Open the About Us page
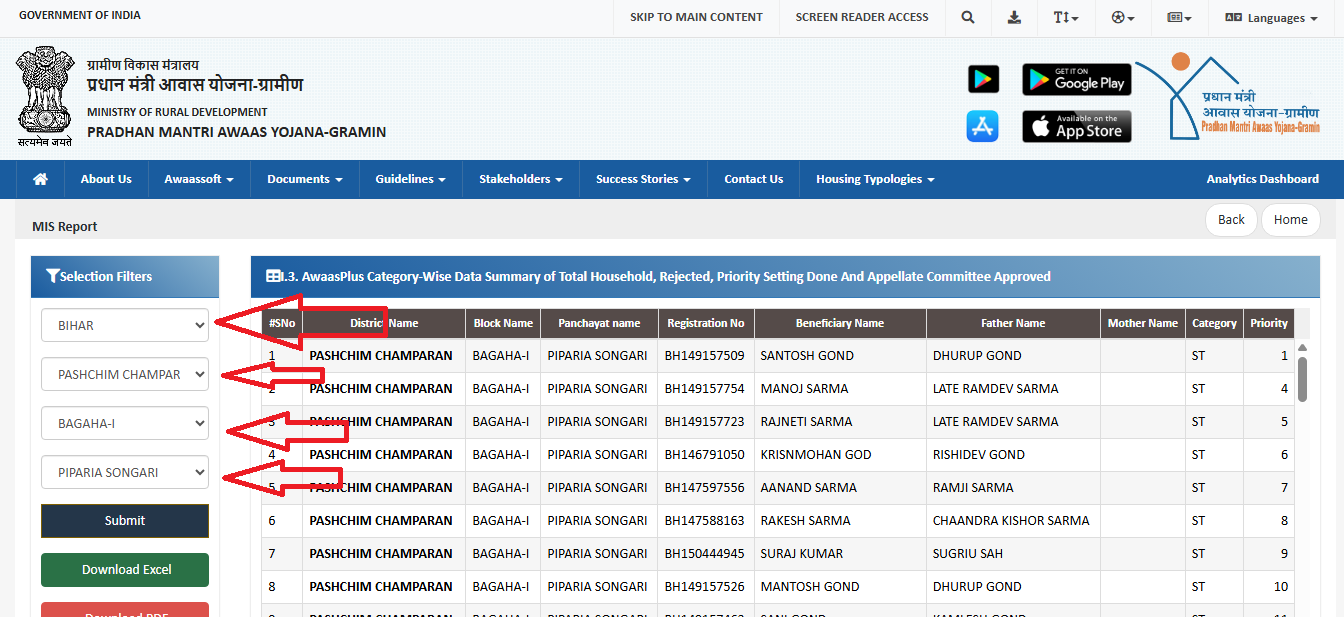The image size is (1344, 617). [106, 179]
